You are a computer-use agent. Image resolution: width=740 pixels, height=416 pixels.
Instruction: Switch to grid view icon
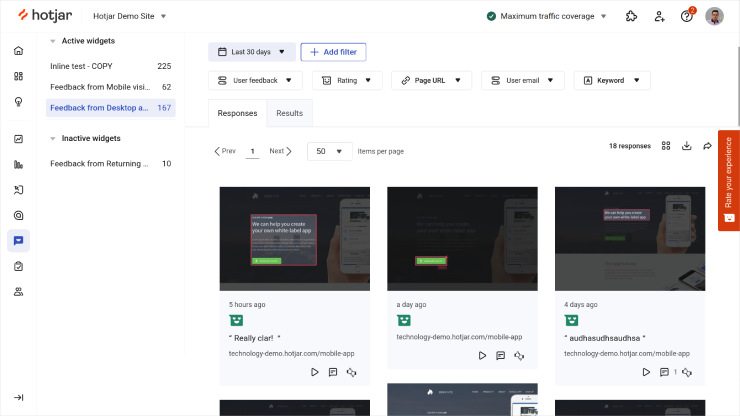[666, 146]
